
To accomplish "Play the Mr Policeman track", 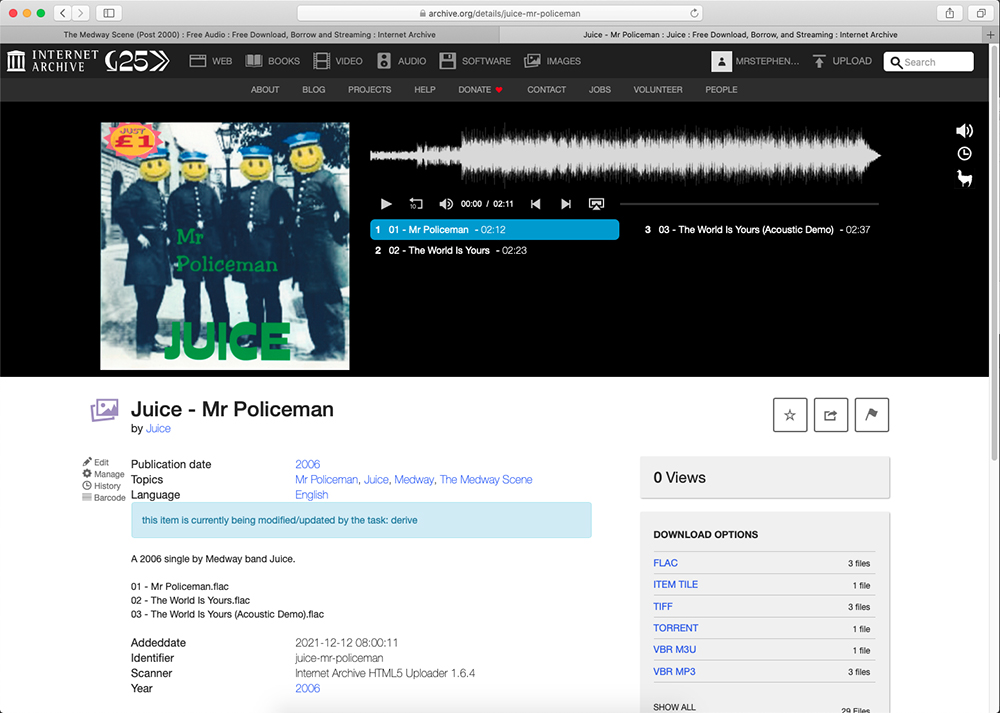I will click(386, 204).
